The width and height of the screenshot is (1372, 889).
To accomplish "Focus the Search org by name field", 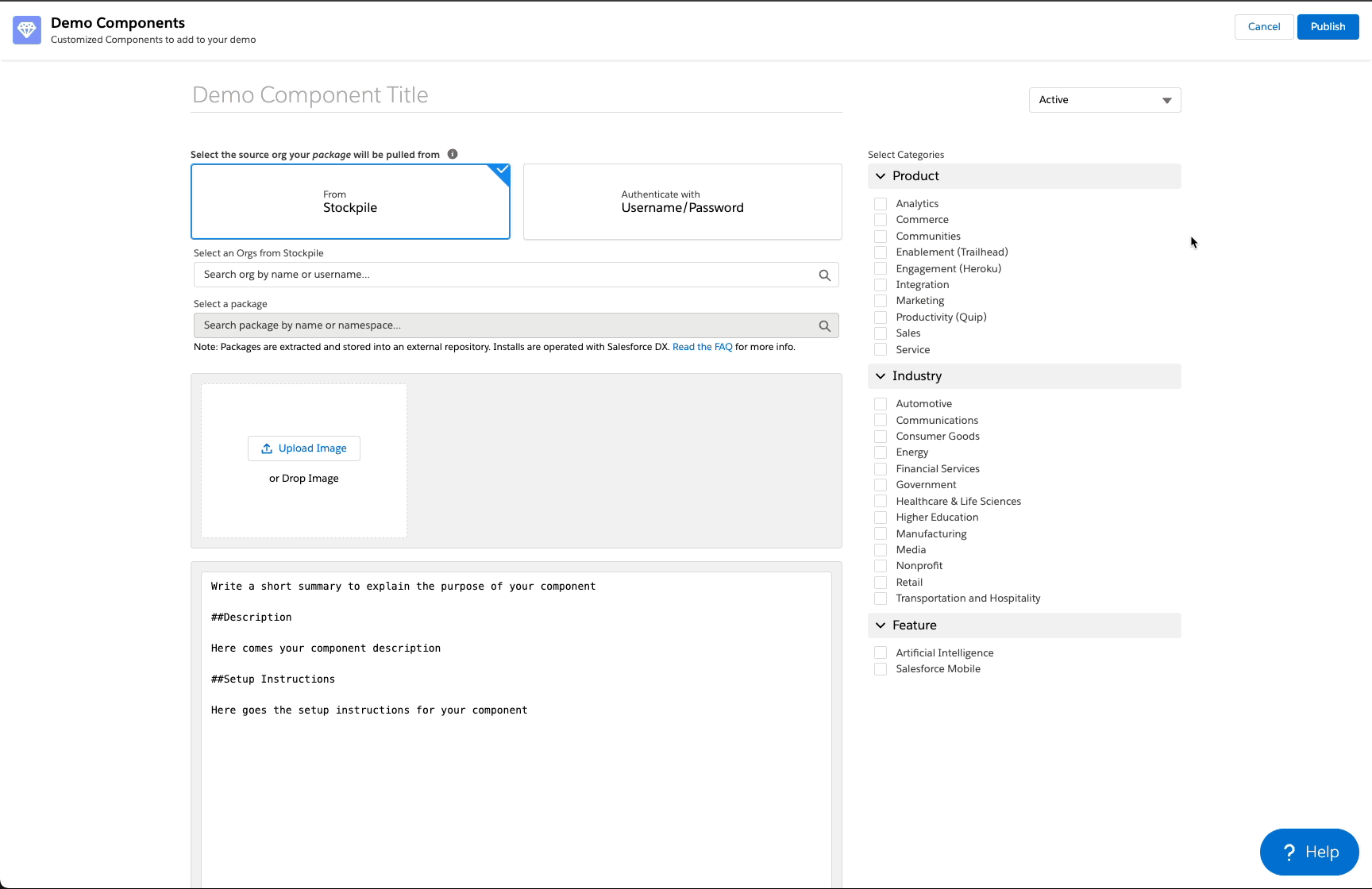I will (516, 275).
